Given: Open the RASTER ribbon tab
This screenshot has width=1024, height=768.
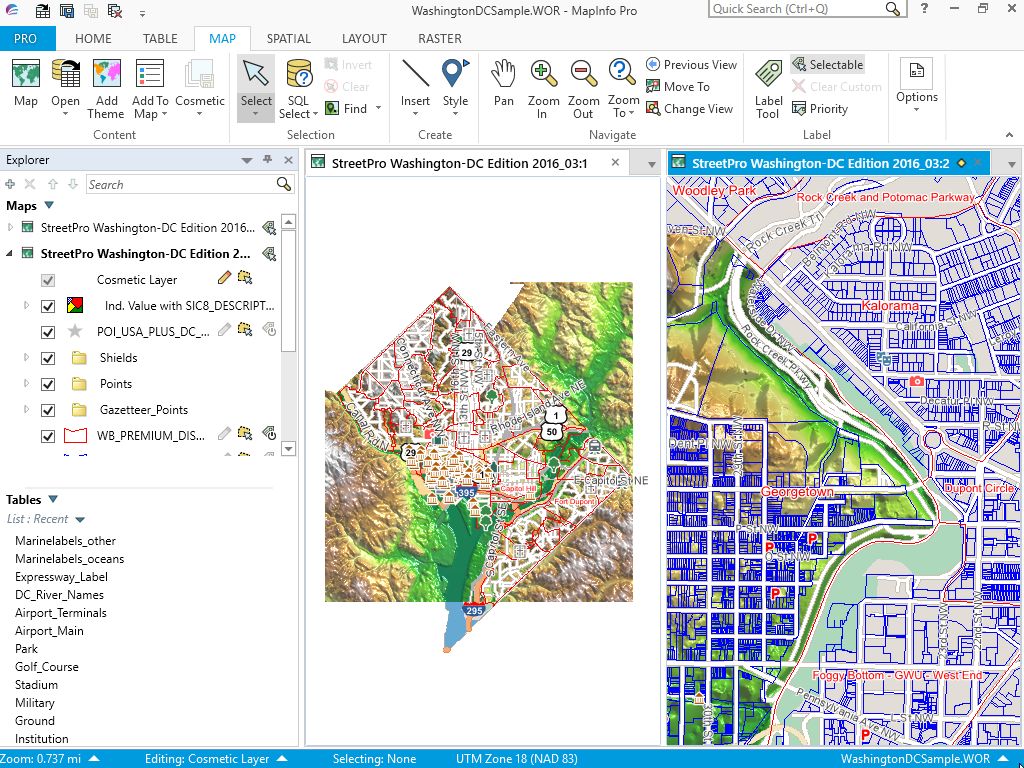Looking at the screenshot, I should (x=440, y=39).
